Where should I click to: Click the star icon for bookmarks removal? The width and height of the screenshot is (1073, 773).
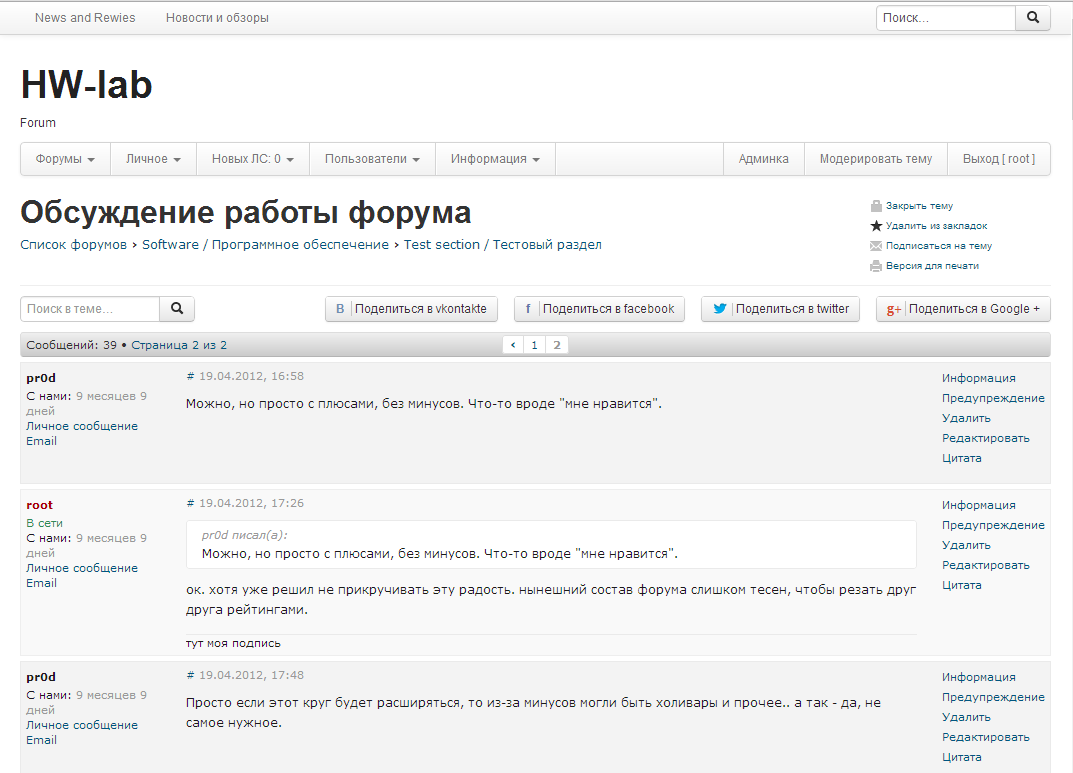[x=876, y=226]
